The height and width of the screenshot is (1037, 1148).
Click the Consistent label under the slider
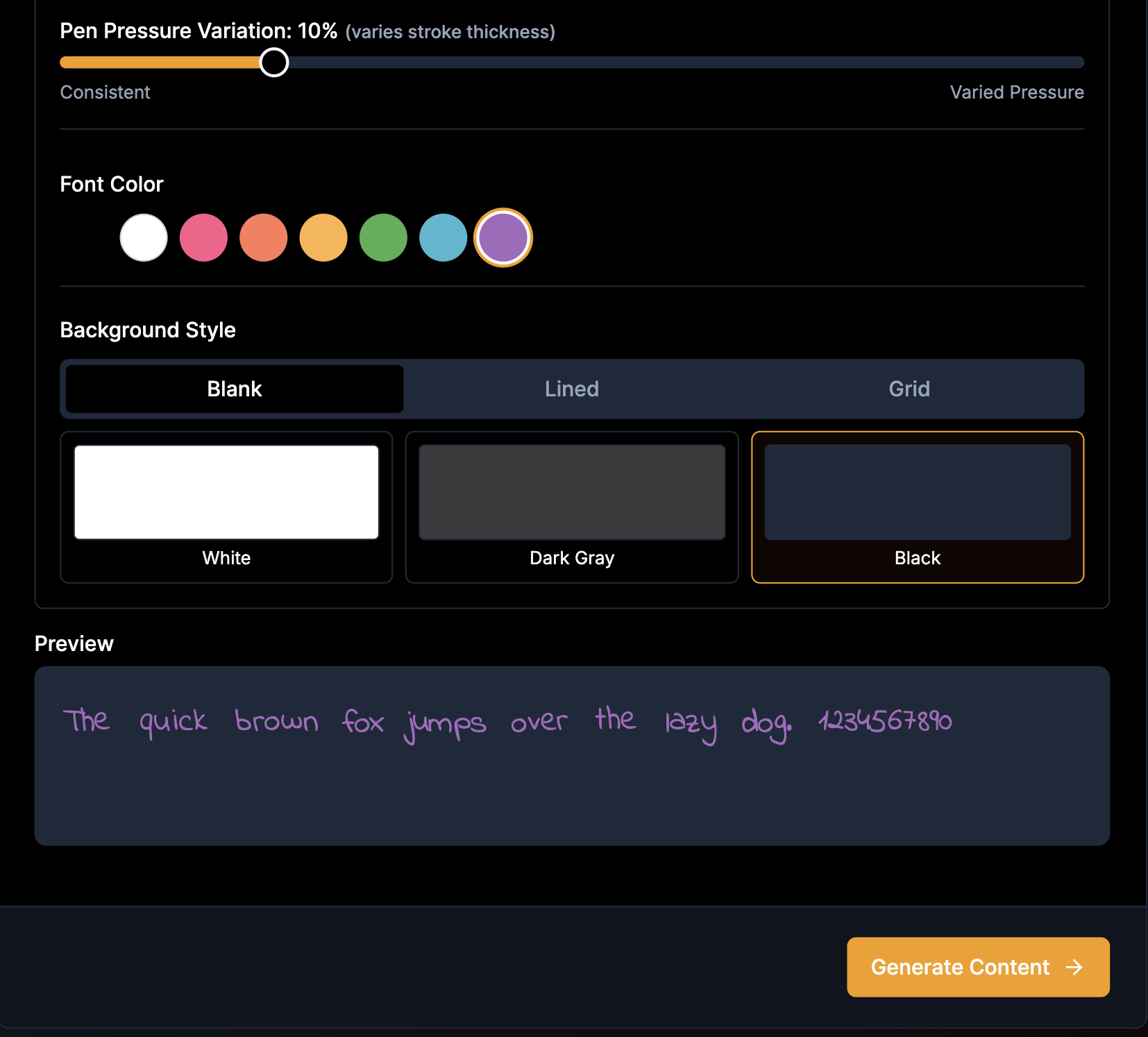click(105, 92)
